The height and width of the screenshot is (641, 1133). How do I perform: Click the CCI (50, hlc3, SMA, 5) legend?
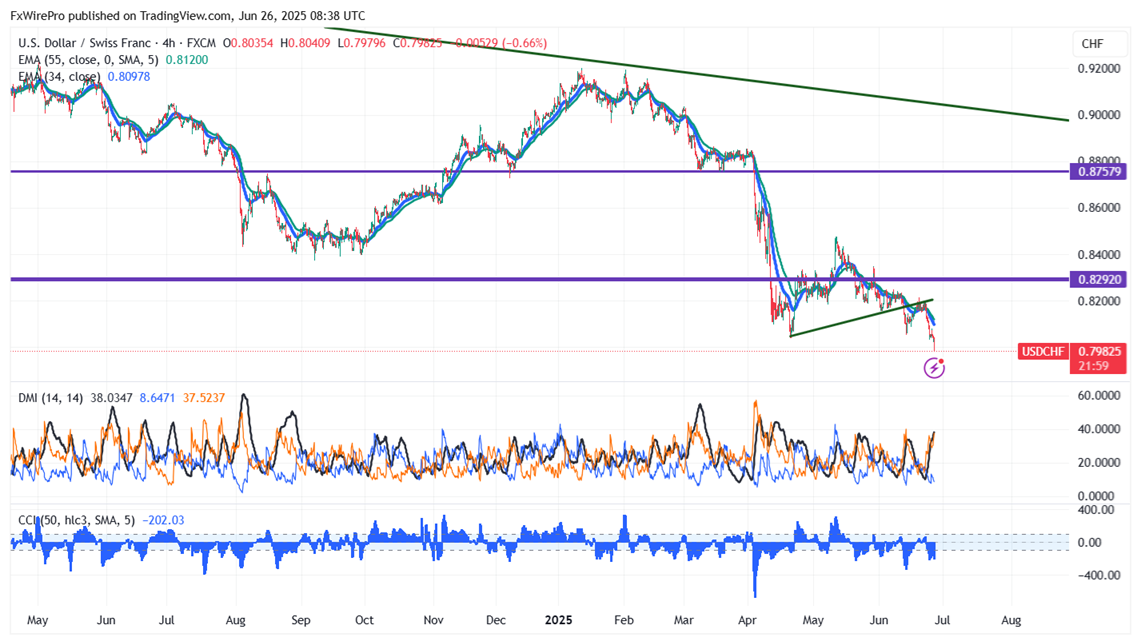point(77,520)
